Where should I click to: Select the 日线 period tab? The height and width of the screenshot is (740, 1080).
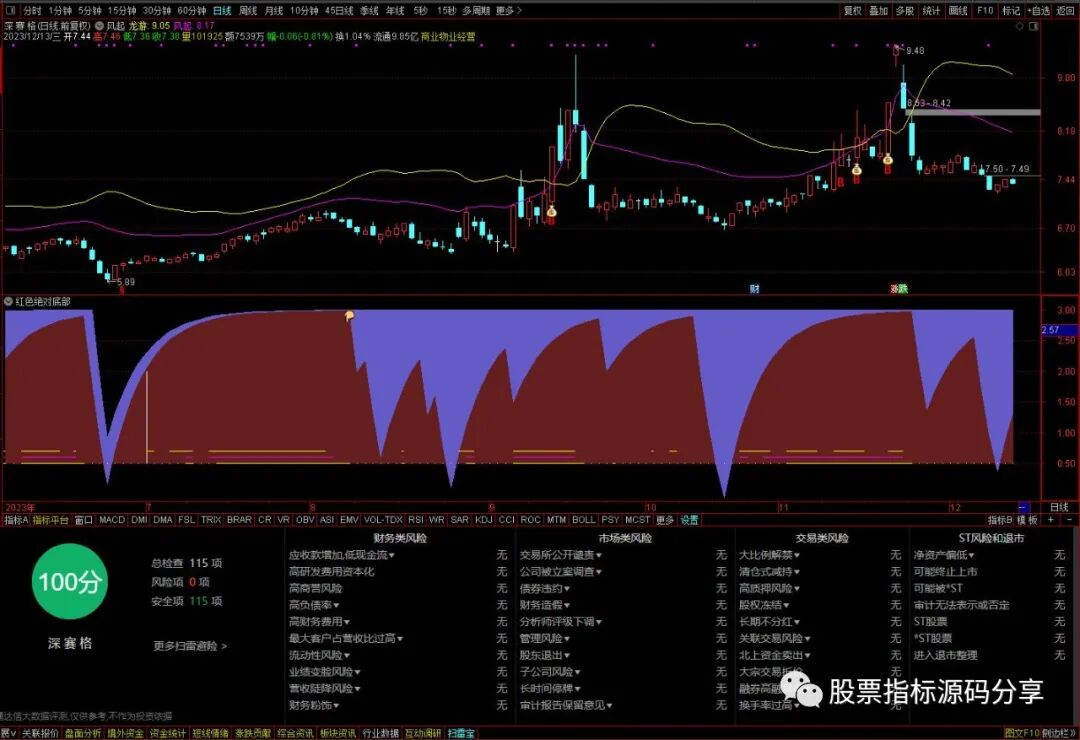pos(222,10)
